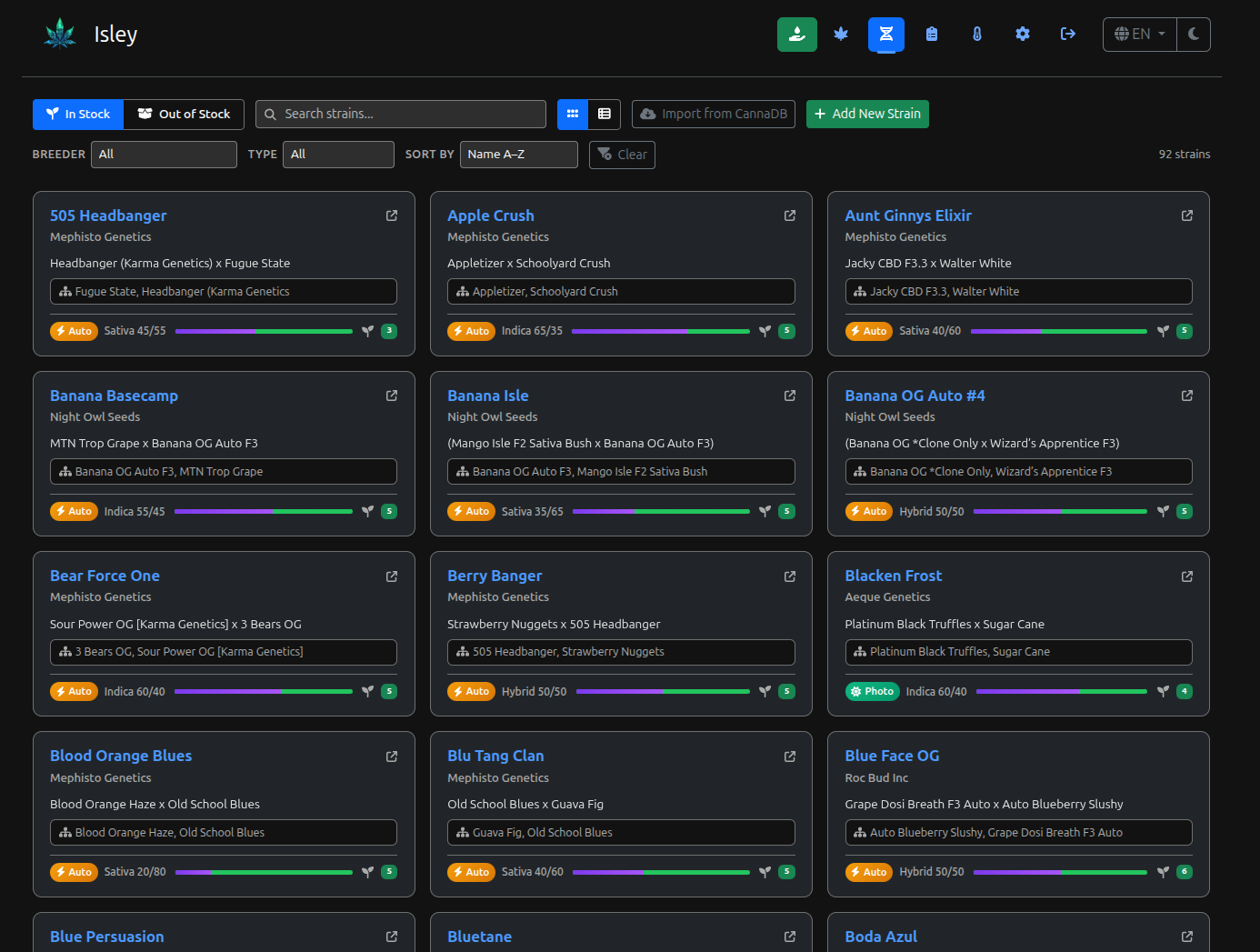Open external link icon for Banana Basecamp

coord(392,396)
